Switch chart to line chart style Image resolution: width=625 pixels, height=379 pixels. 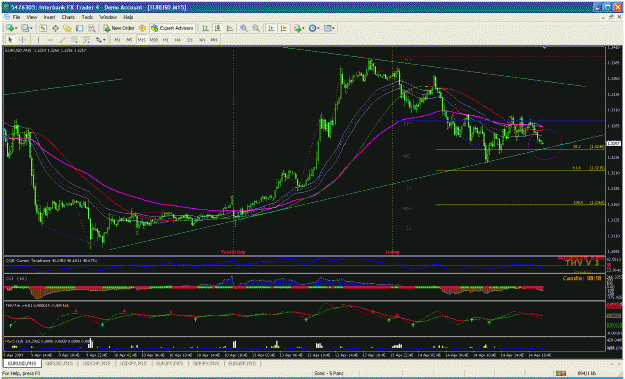(x=230, y=28)
